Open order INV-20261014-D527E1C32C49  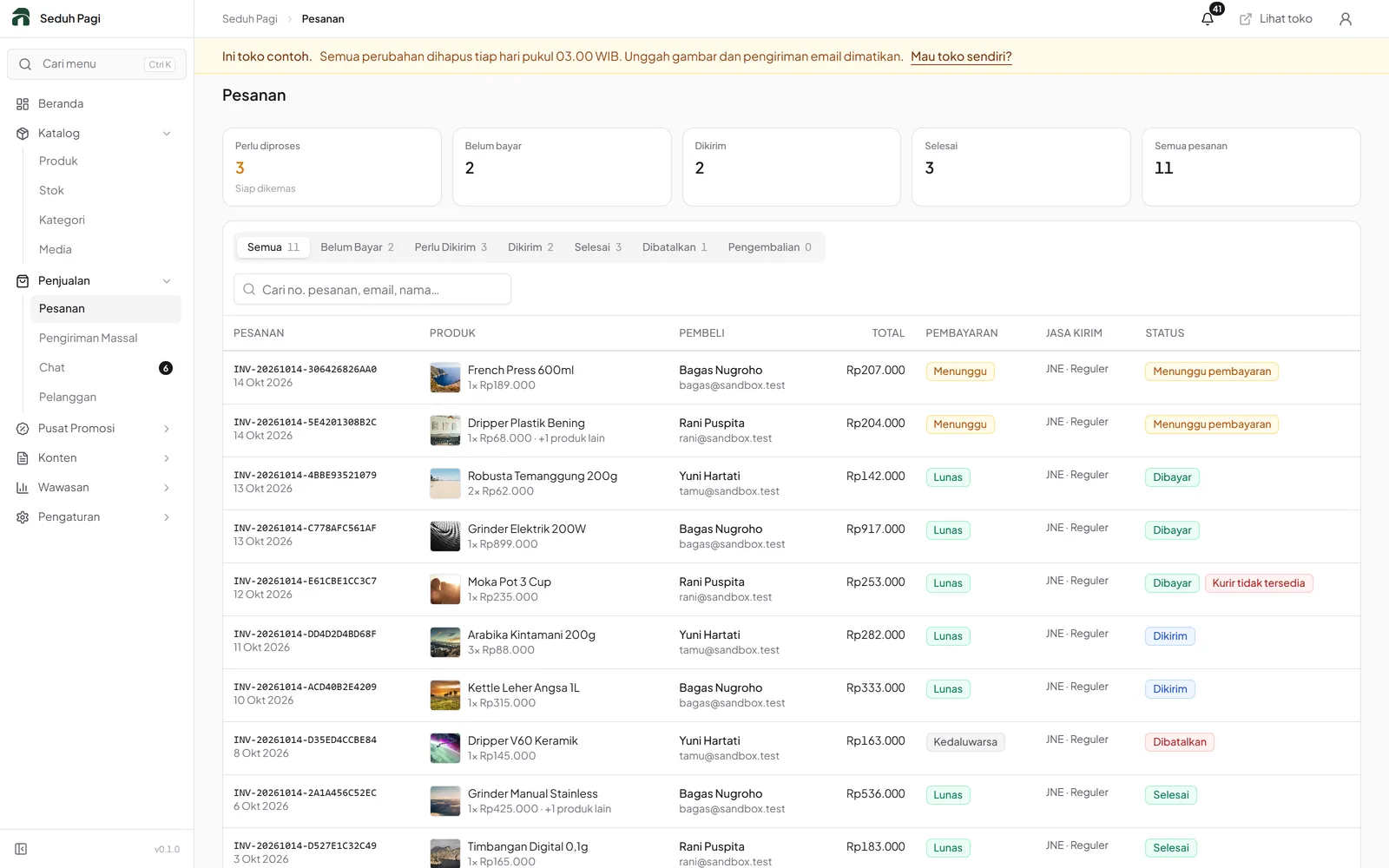305,846
